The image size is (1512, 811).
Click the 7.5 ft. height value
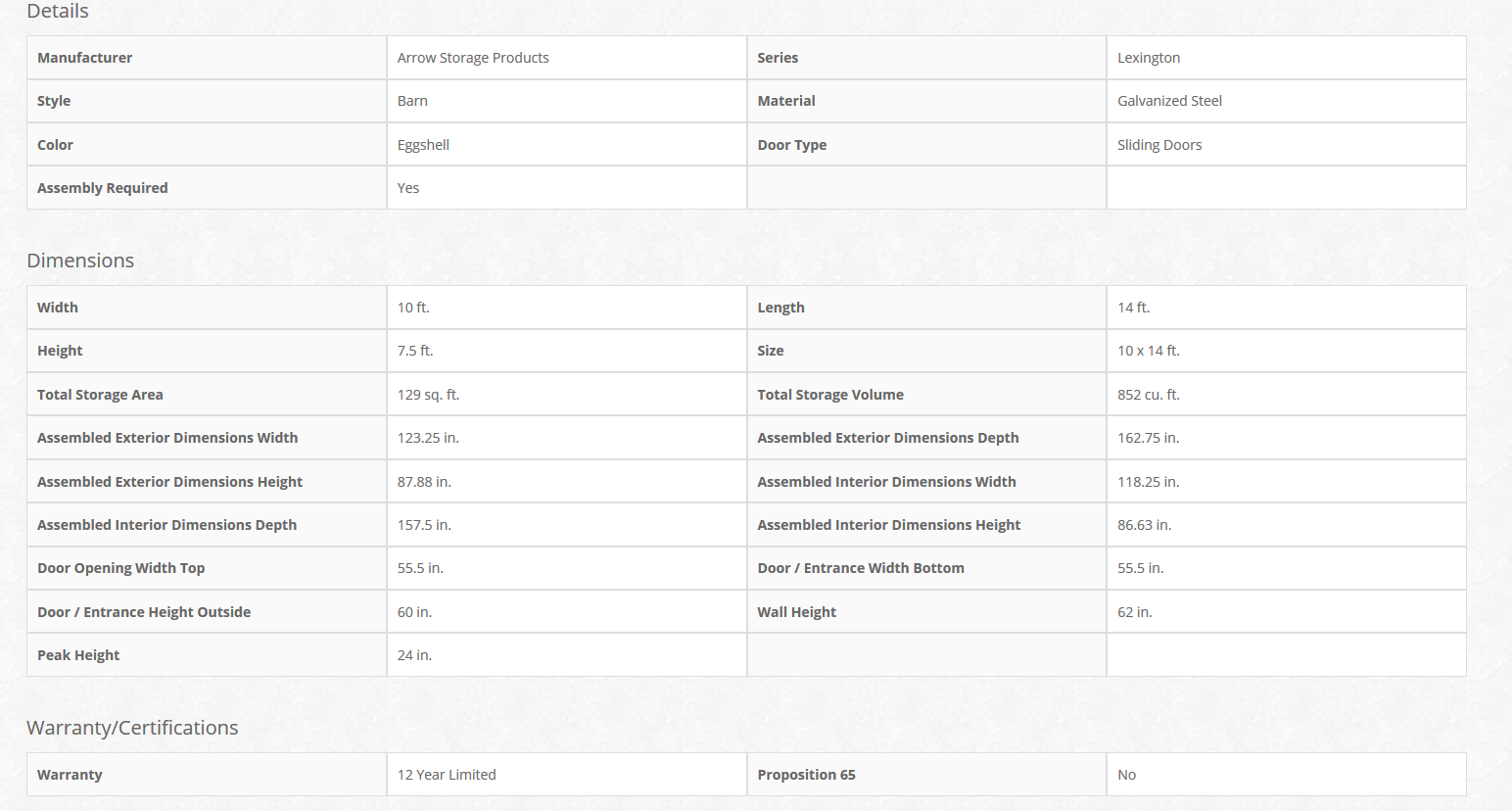tap(415, 351)
